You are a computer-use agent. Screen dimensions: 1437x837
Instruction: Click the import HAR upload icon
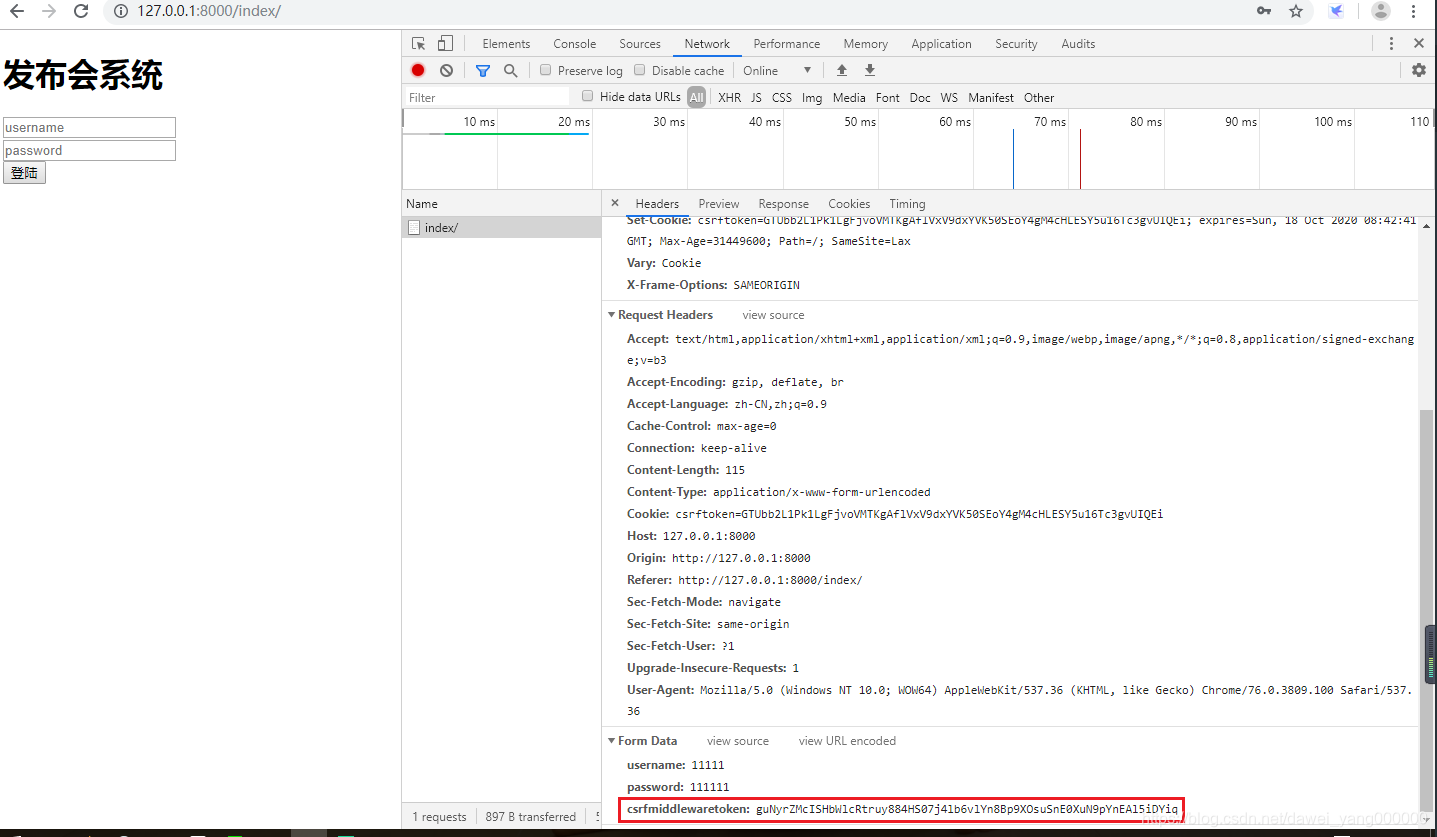842,70
